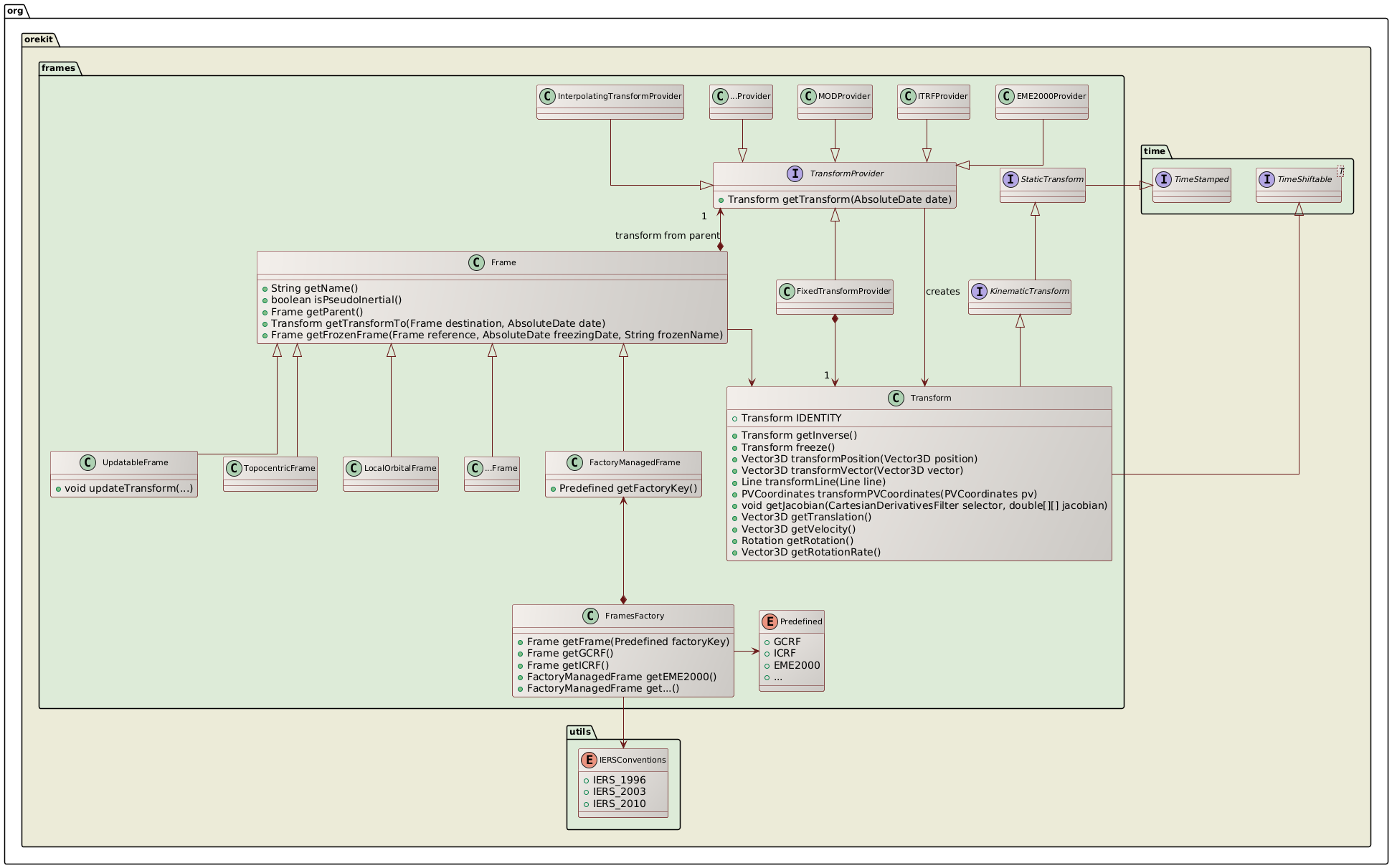The image size is (1392, 868).
Task: Click the getFrozenFrame method in Frame
Action: (496, 334)
